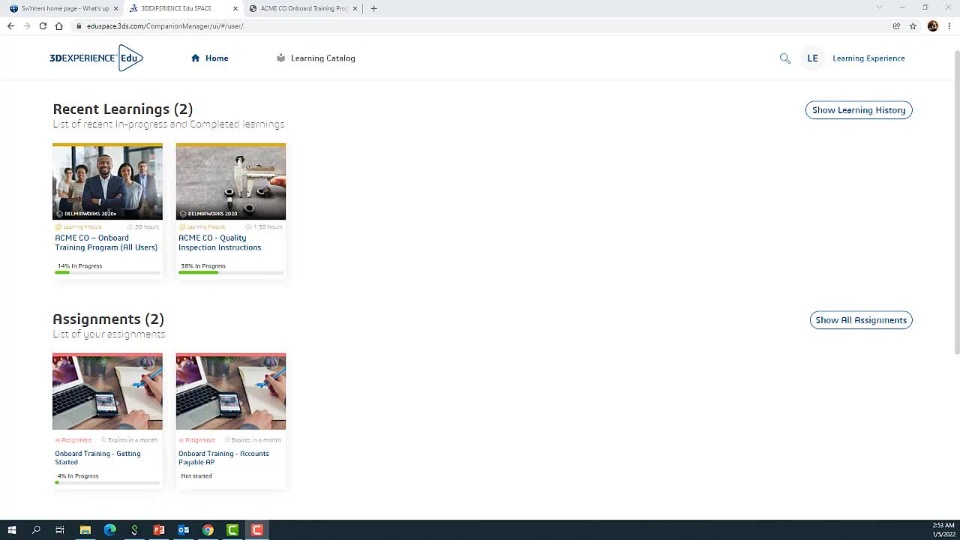Open ACME CO Quality Inspection Instructions title
Screen dimensions: 960x540
click(x=220, y=242)
